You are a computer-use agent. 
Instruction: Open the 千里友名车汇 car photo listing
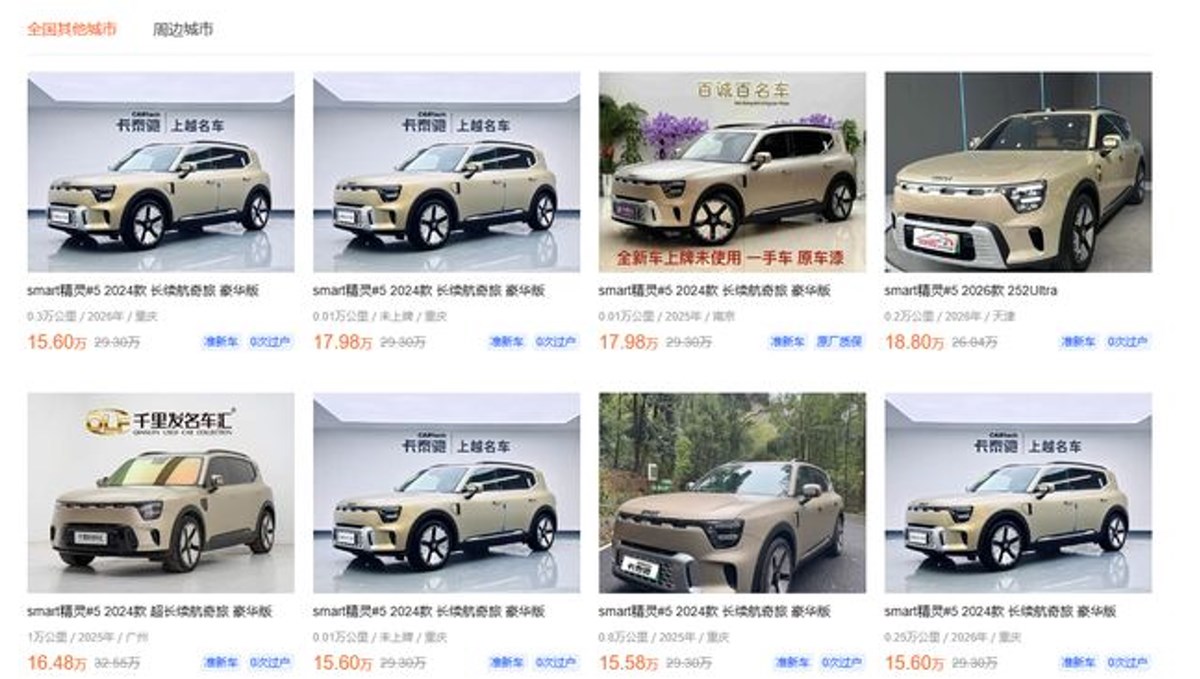pyautogui.click(x=161, y=493)
